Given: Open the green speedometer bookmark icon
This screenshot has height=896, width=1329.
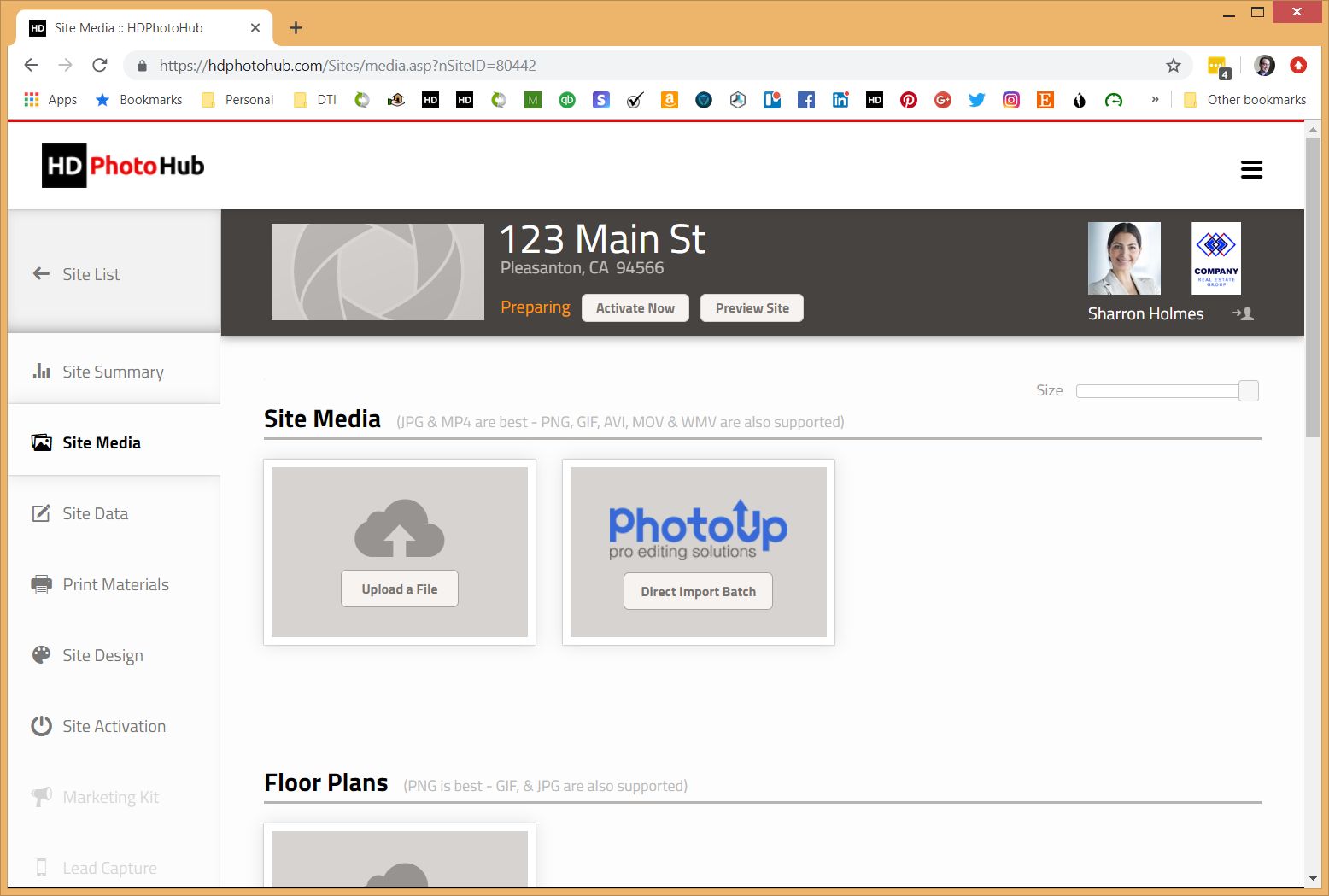Looking at the screenshot, I should point(1114,100).
